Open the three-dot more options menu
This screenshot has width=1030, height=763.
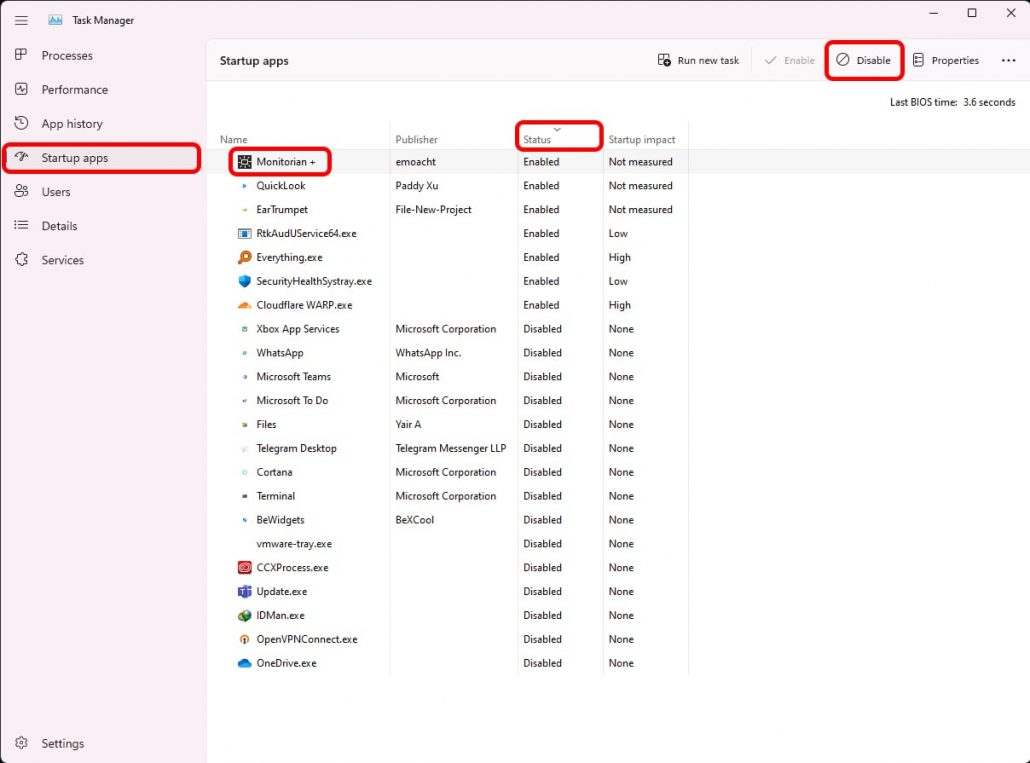point(1008,60)
